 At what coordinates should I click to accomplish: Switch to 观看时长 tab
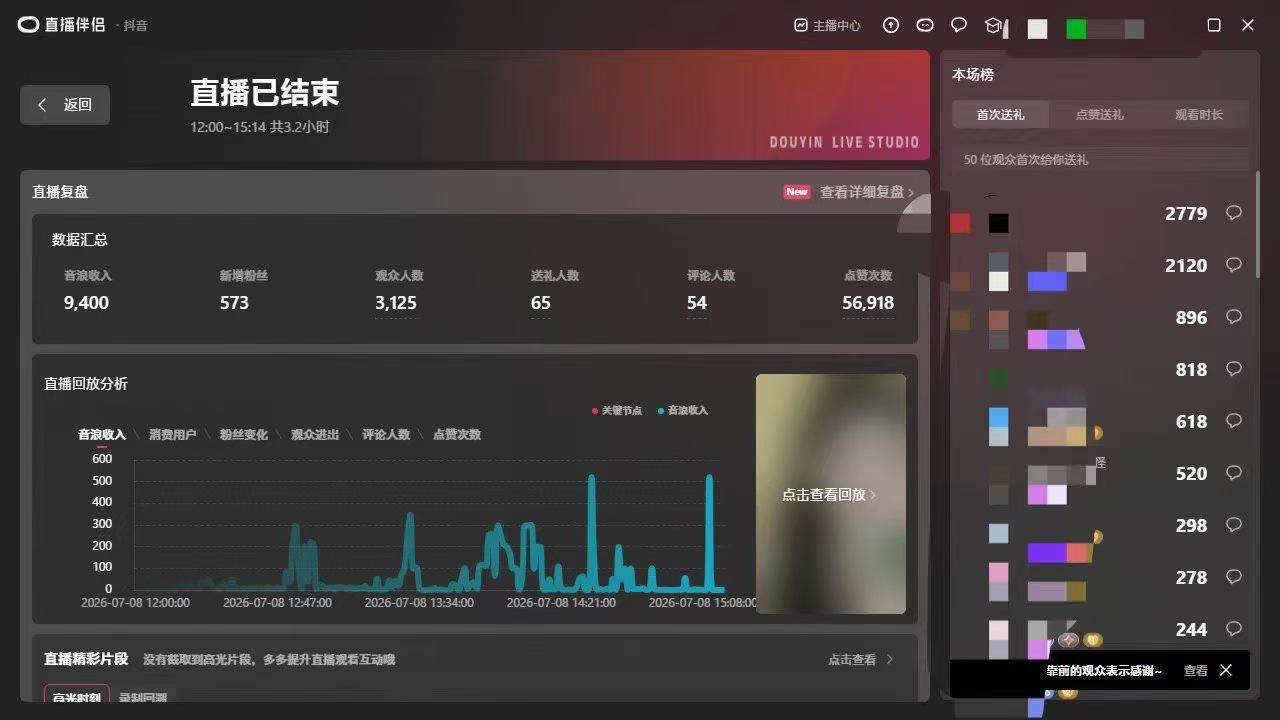1199,114
